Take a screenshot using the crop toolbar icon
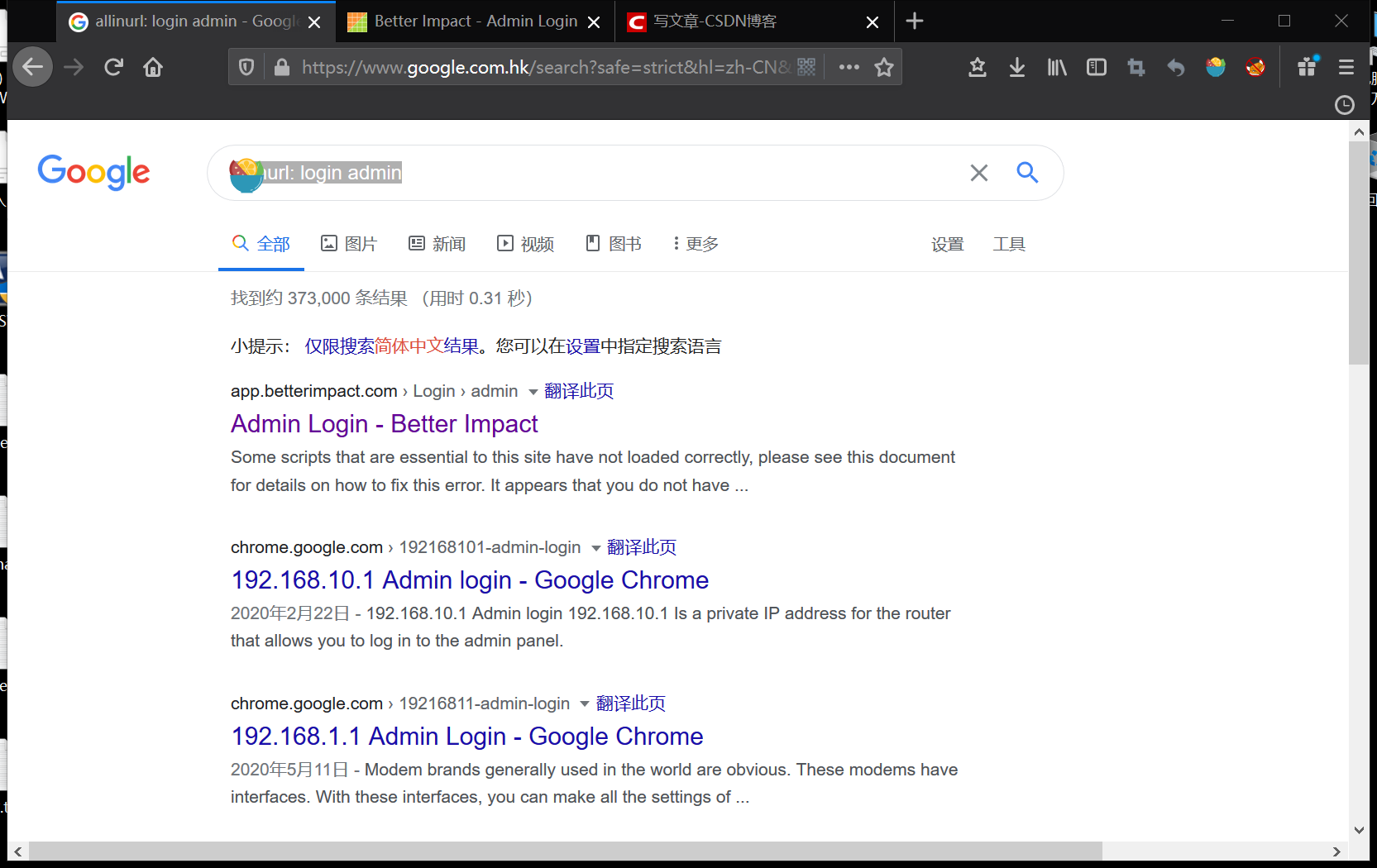Screen dimensions: 1377x868 point(1136,67)
